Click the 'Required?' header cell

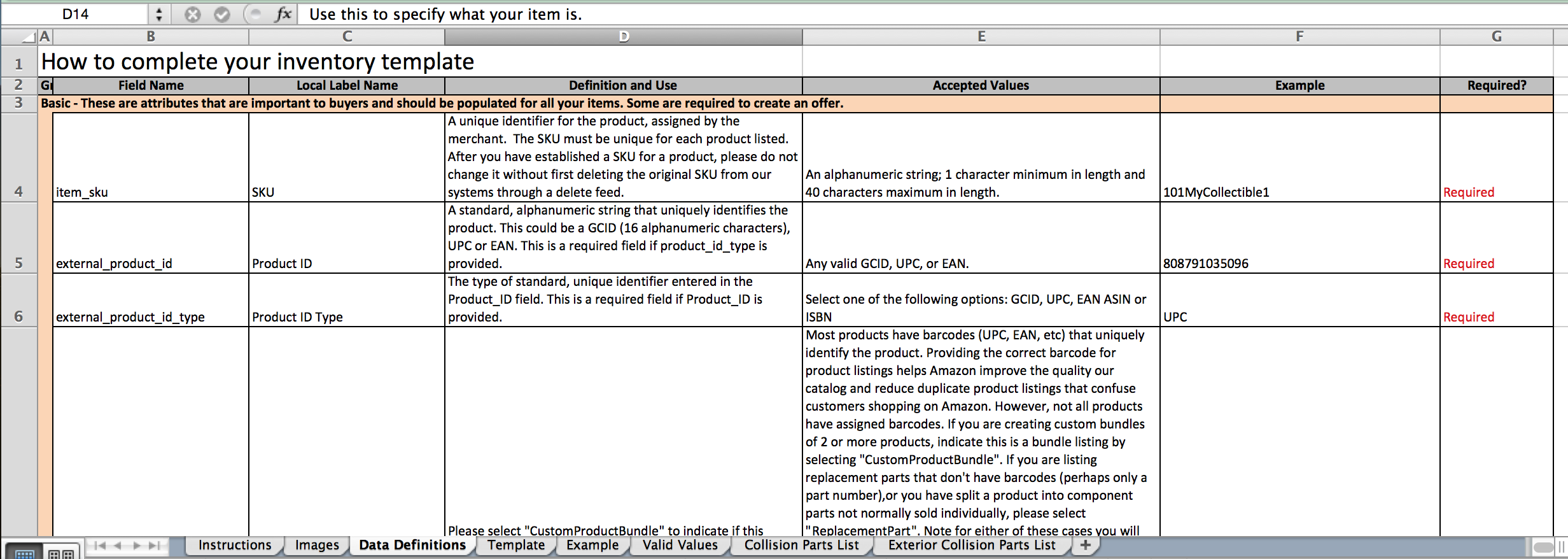(x=1497, y=85)
